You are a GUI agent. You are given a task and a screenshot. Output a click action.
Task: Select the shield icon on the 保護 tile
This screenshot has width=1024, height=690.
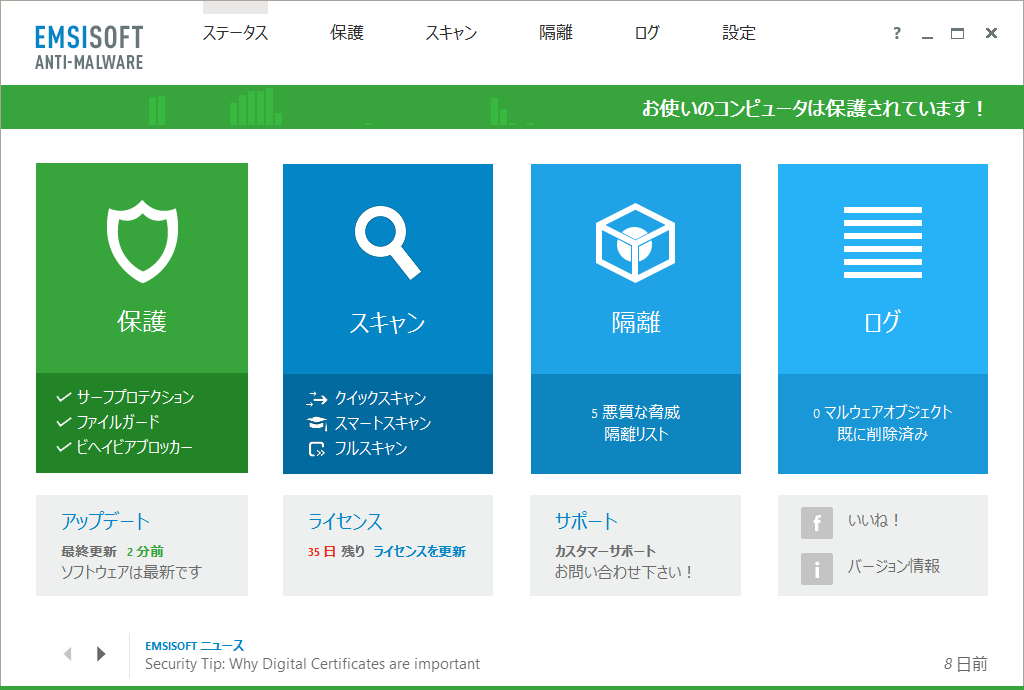(x=141, y=238)
